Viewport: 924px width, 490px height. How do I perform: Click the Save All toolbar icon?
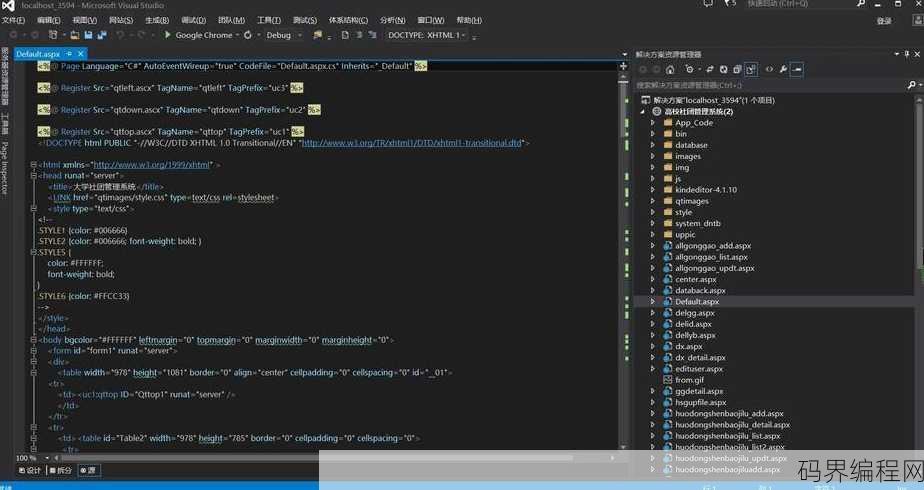(102, 35)
